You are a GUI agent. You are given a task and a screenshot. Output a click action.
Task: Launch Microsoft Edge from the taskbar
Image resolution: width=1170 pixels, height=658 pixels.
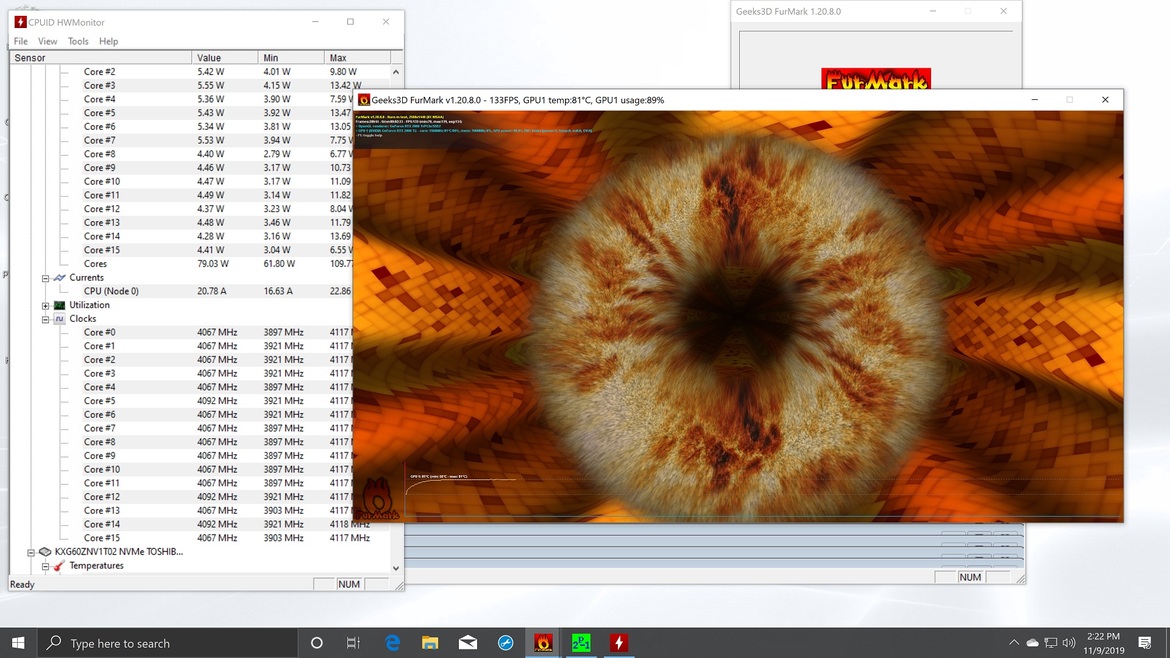point(392,642)
